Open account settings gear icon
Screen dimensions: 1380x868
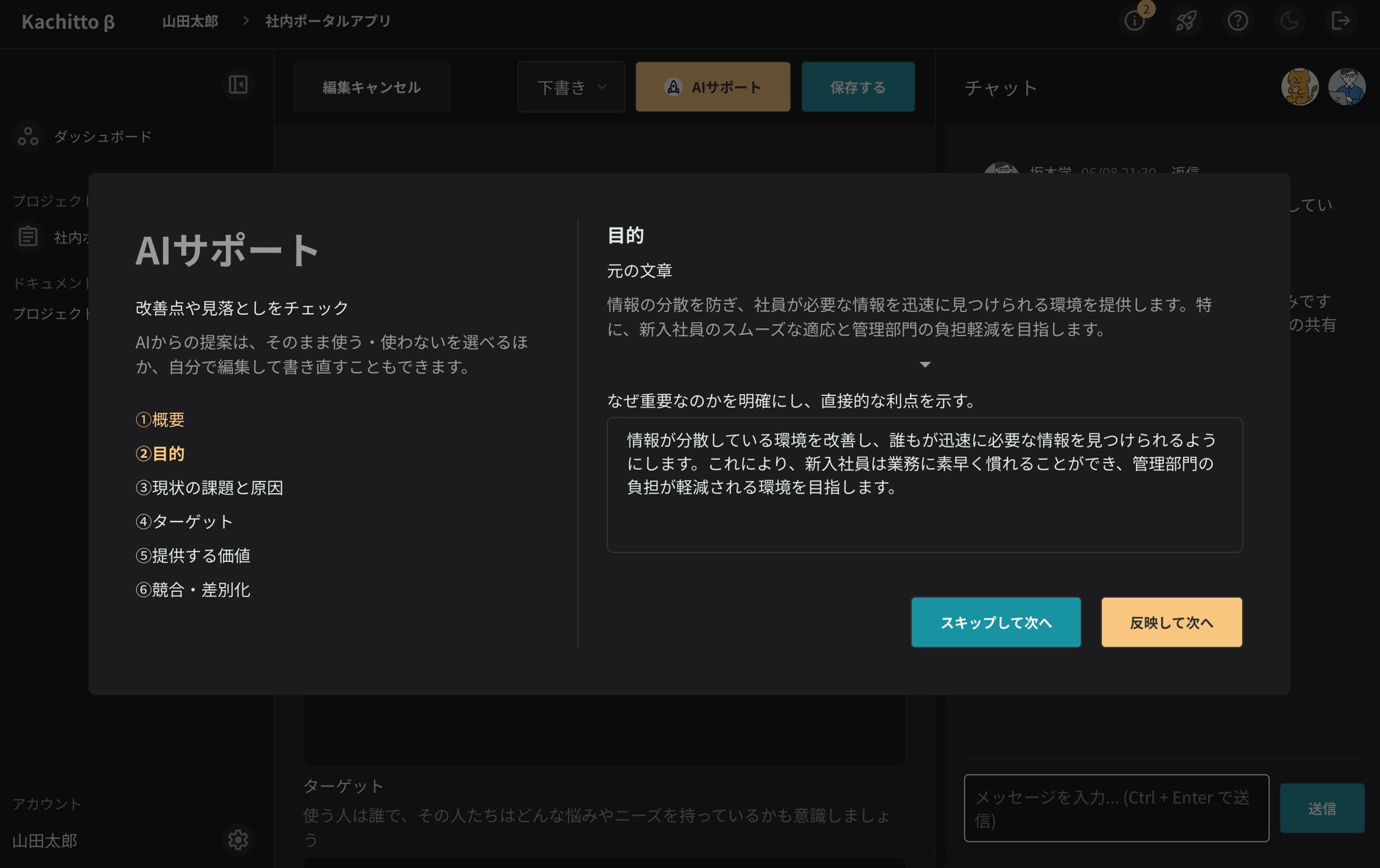click(x=238, y=840)
